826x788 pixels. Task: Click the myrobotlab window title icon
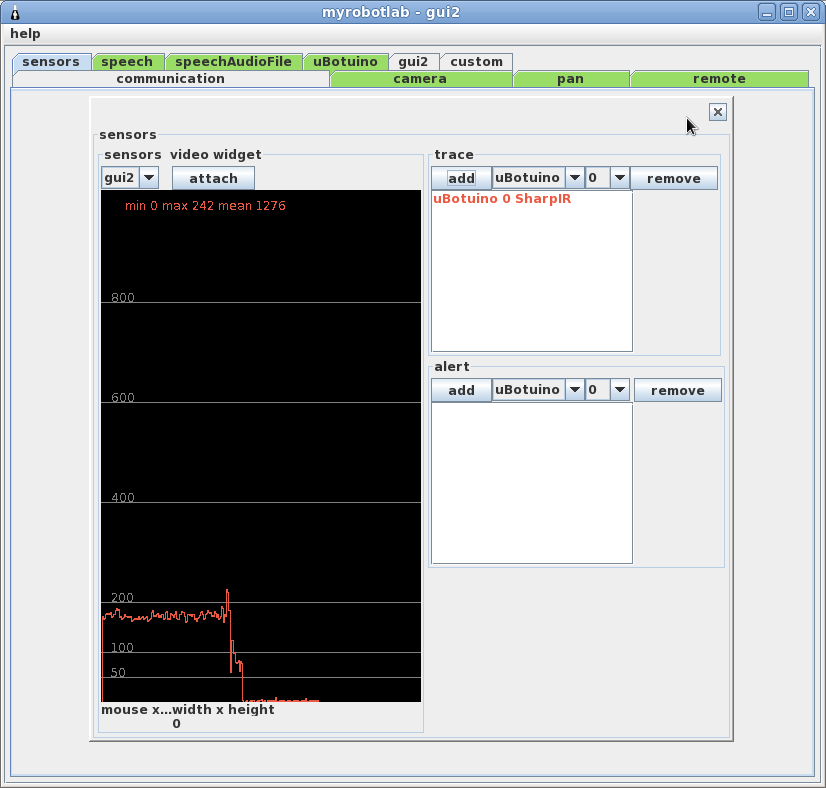[x=15, y=12]
